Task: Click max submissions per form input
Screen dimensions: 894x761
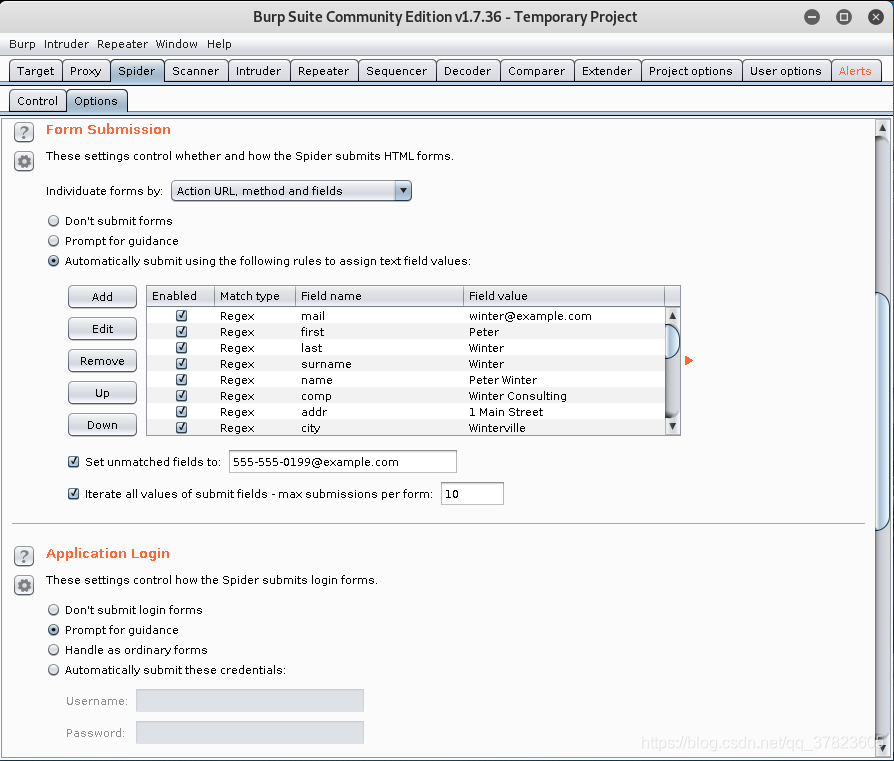Action: pos(472,494)
